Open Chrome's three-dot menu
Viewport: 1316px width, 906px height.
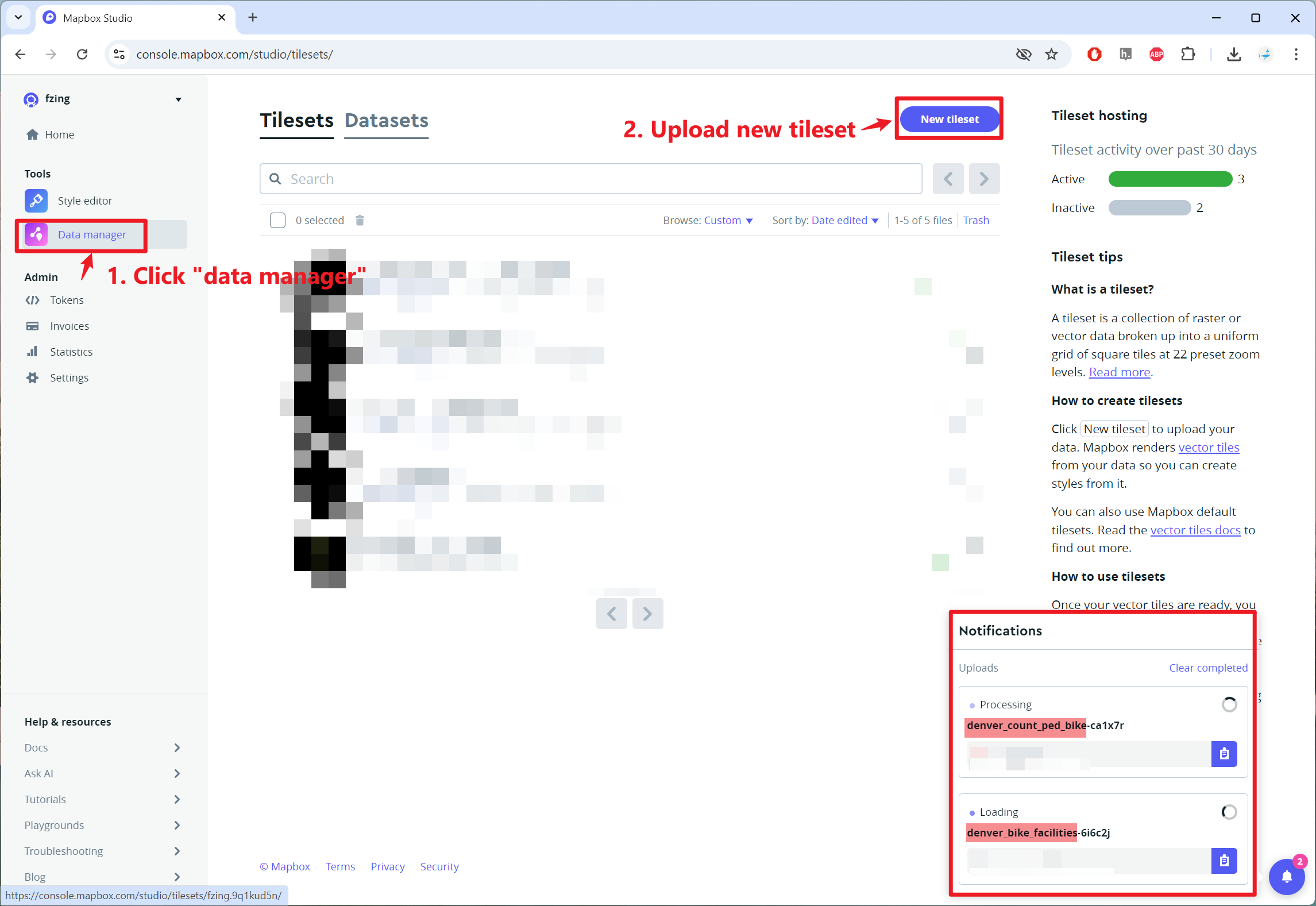pyautogui.click(x=1296, y=54)
